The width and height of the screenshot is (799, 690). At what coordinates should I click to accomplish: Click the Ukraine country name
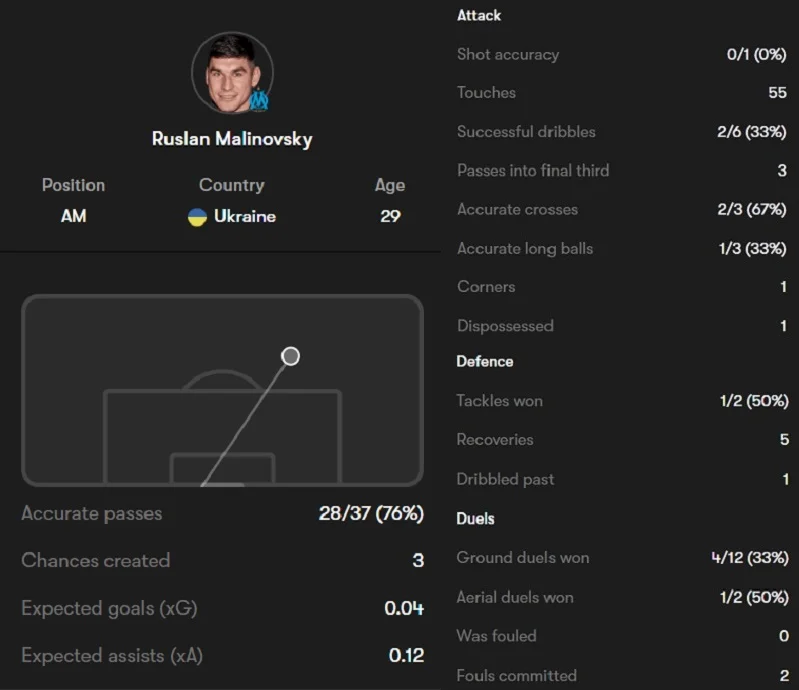click(244, 217)
